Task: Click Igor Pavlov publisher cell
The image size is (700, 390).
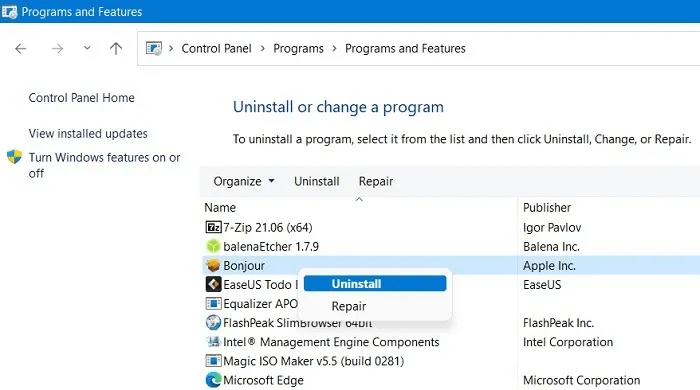Action: (x=552, y=228)
